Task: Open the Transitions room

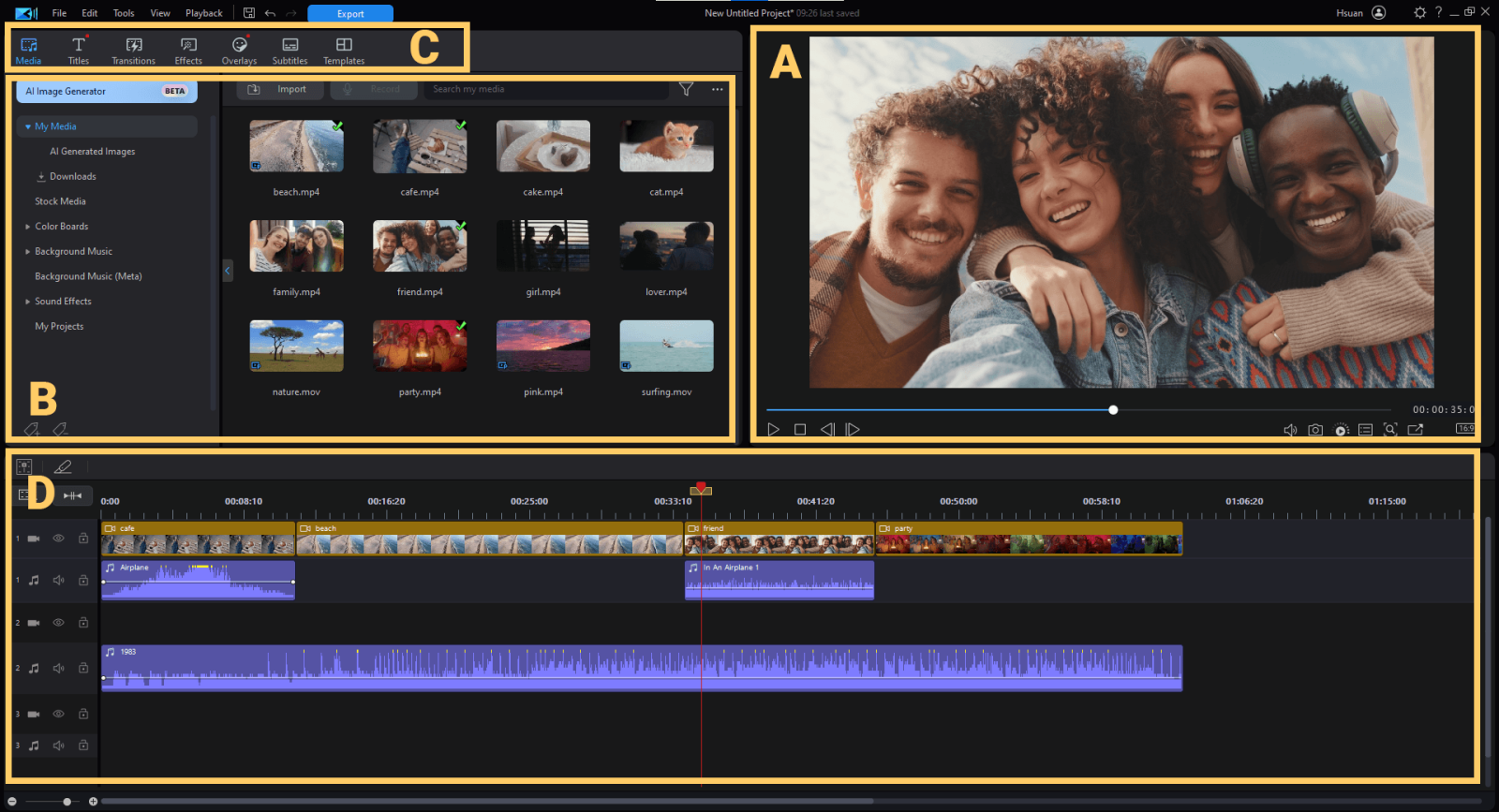Action: (x=134, y=51)
